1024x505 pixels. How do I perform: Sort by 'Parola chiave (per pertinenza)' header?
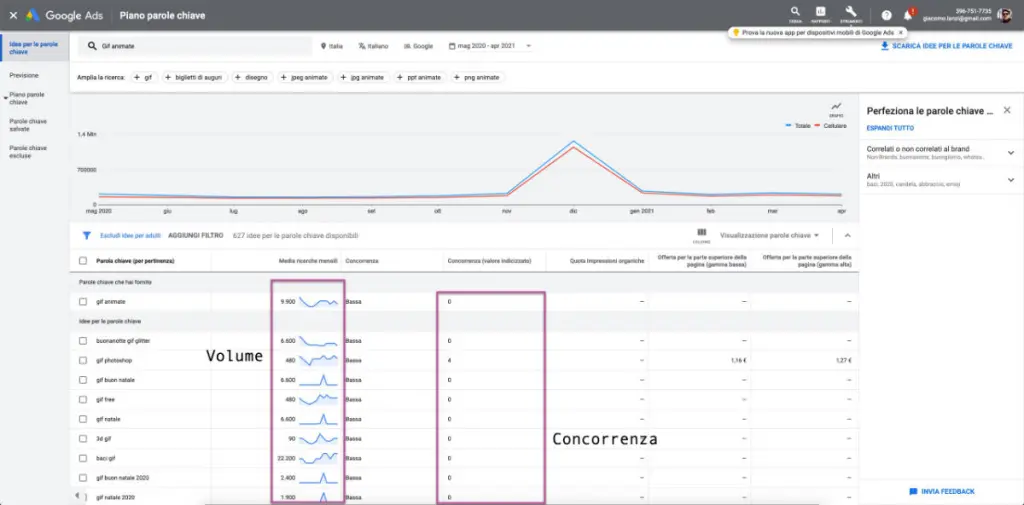135,261
